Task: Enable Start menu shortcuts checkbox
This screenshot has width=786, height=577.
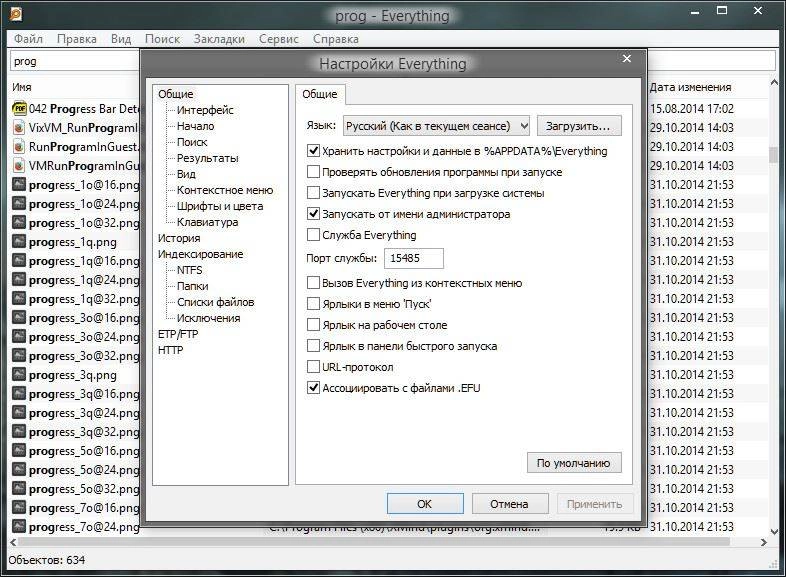Action: click(x=313, y=304)
